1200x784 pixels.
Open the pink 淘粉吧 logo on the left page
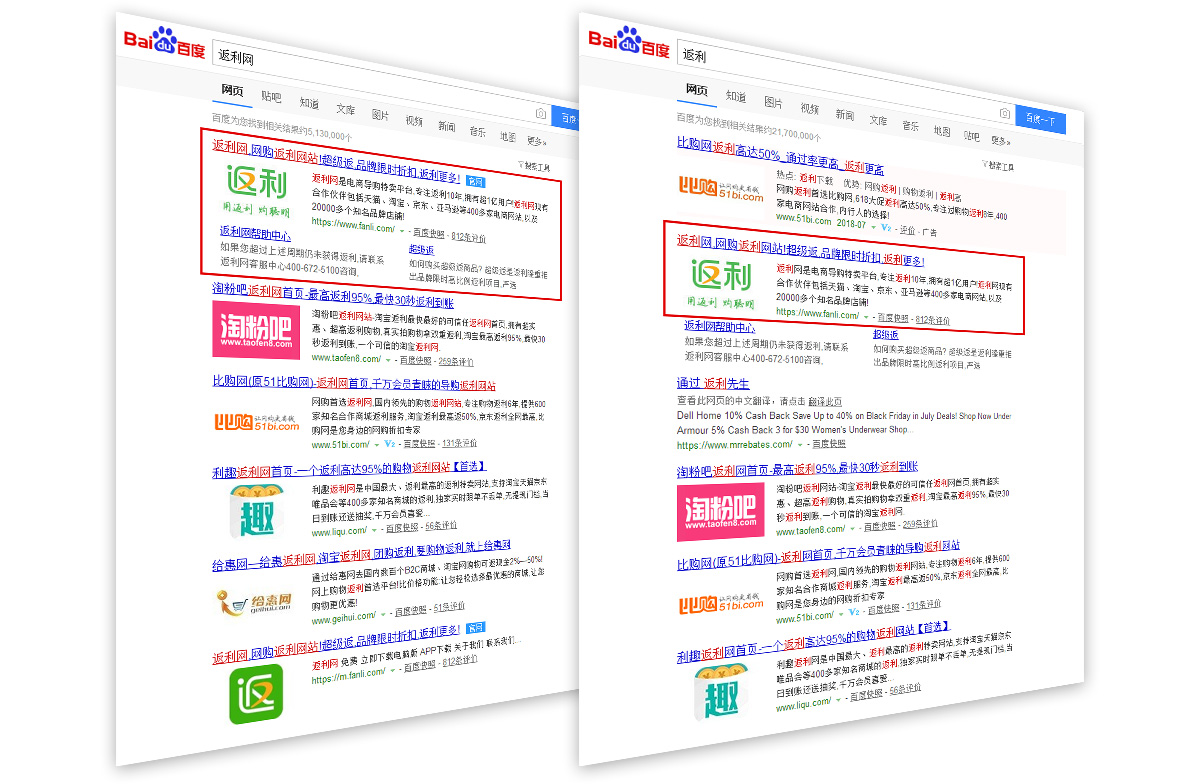254,329
